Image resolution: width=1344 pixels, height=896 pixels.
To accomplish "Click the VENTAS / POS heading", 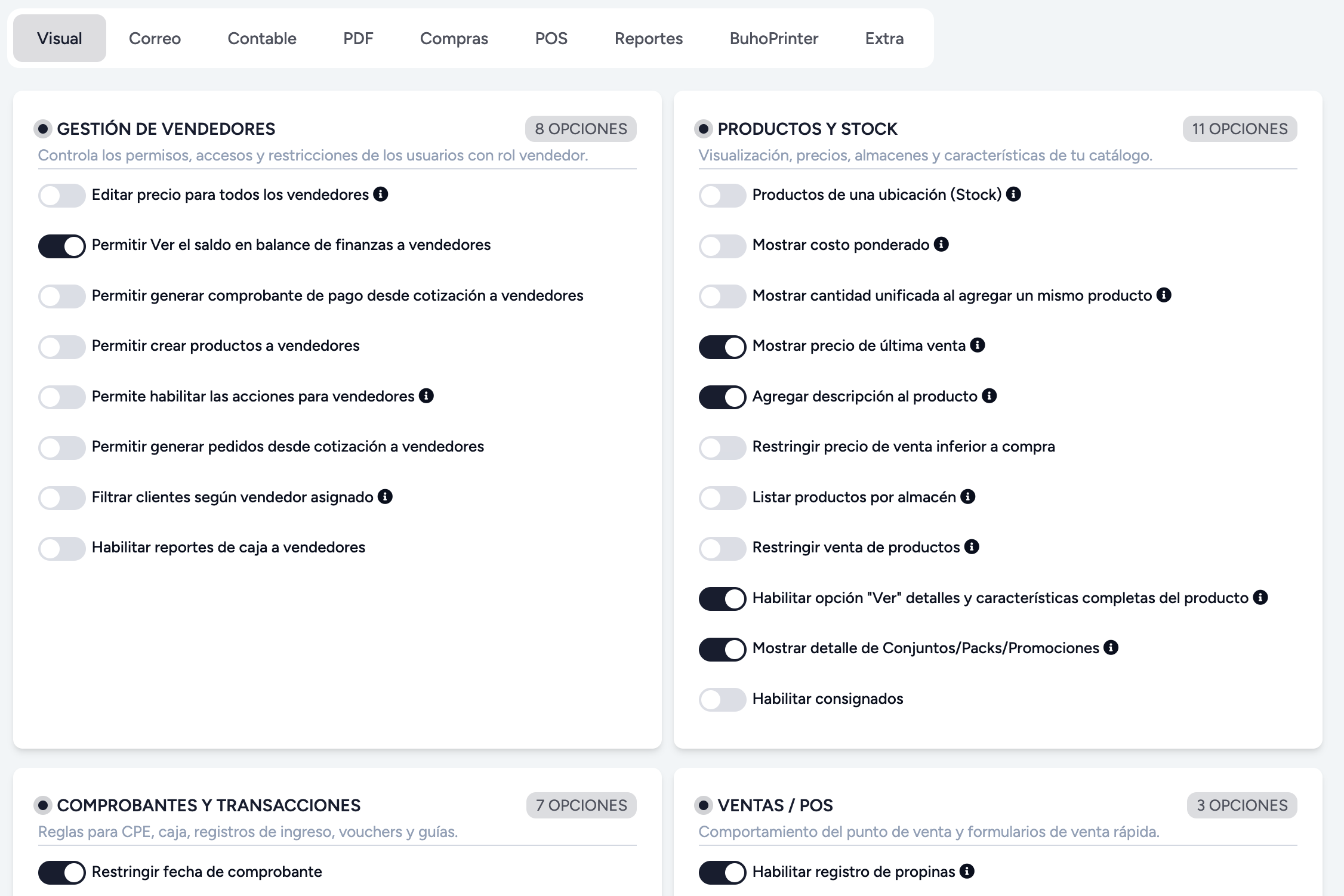I will pos(775,805).
